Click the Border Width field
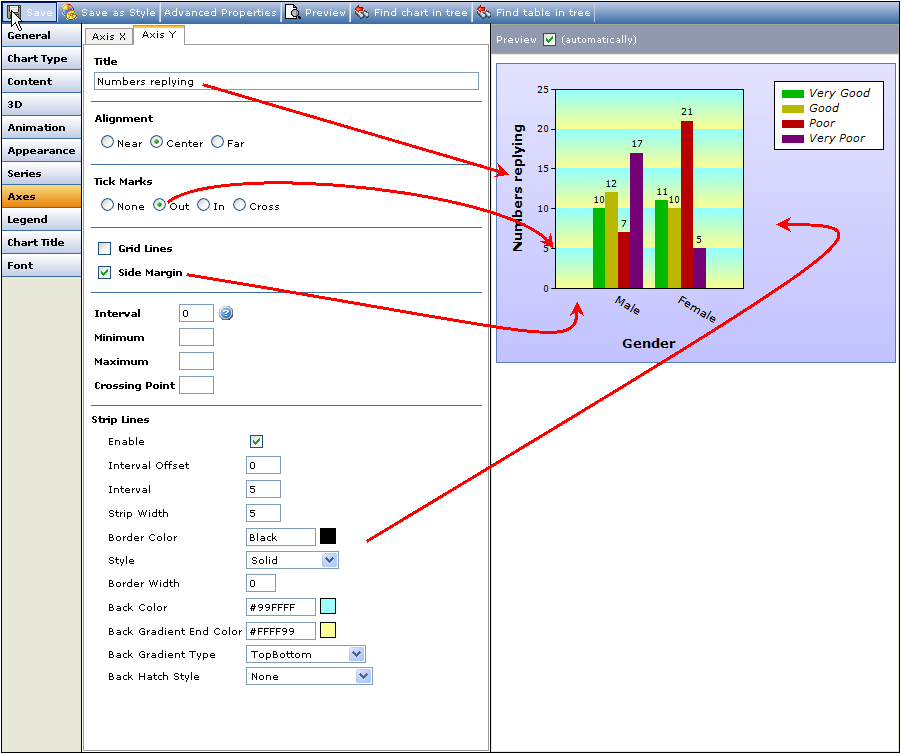 (261, 583)
